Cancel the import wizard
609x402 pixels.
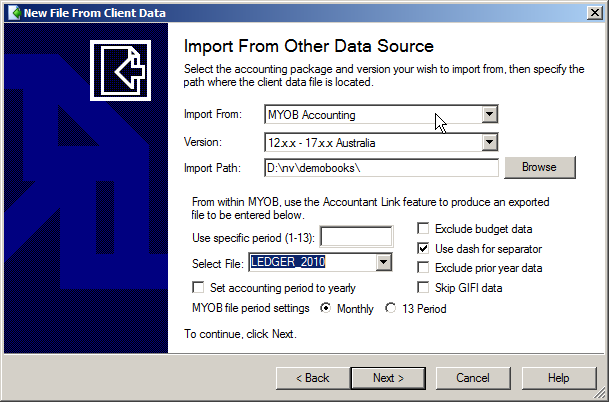(472, 378)
